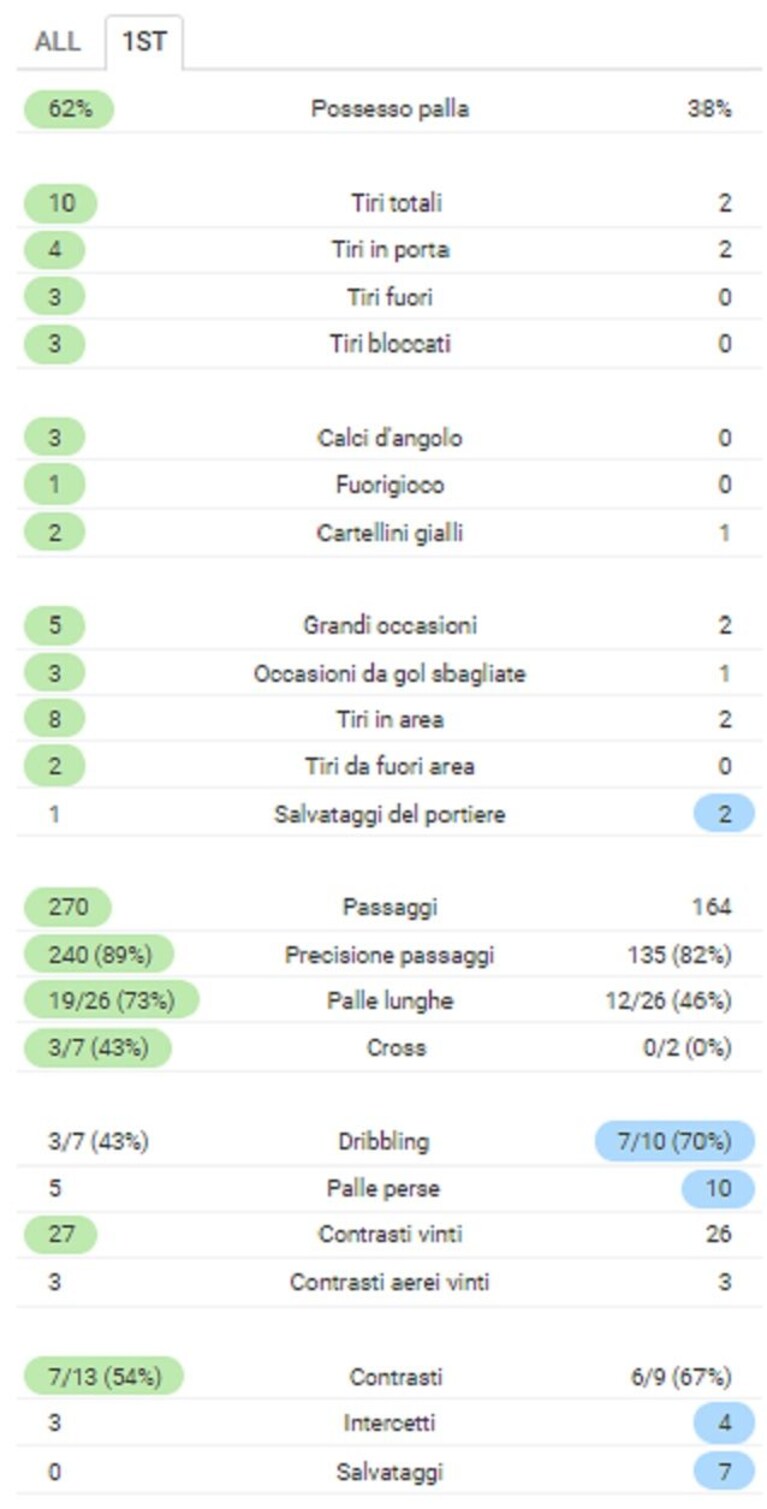This screenshot has width=767, height=1509.
Task: Click the blue 7/10 (70%) dribbling badge
Action: tap(674, 1141)
